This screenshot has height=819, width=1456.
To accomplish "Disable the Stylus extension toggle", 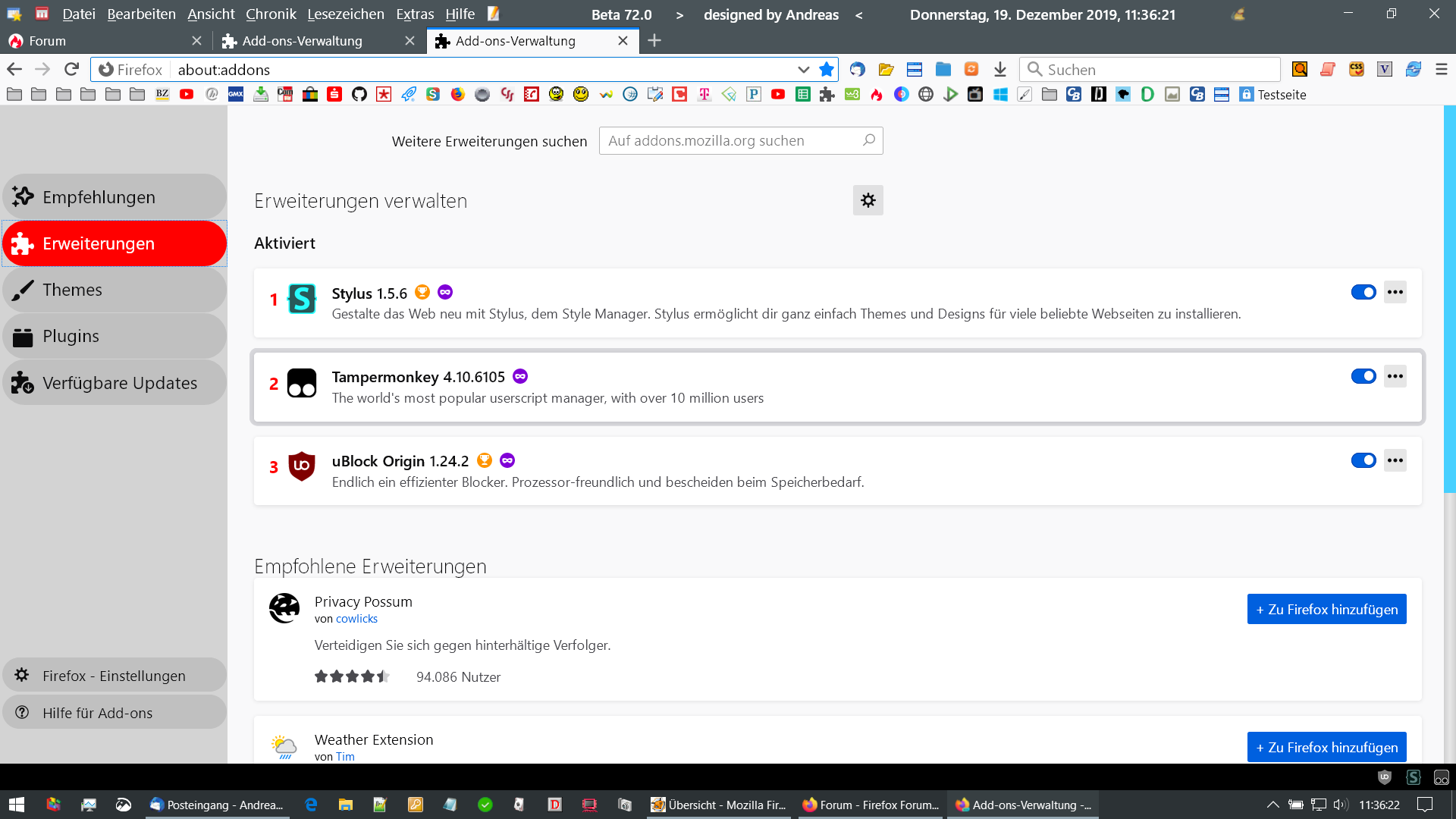I will tap(1363, 292).
